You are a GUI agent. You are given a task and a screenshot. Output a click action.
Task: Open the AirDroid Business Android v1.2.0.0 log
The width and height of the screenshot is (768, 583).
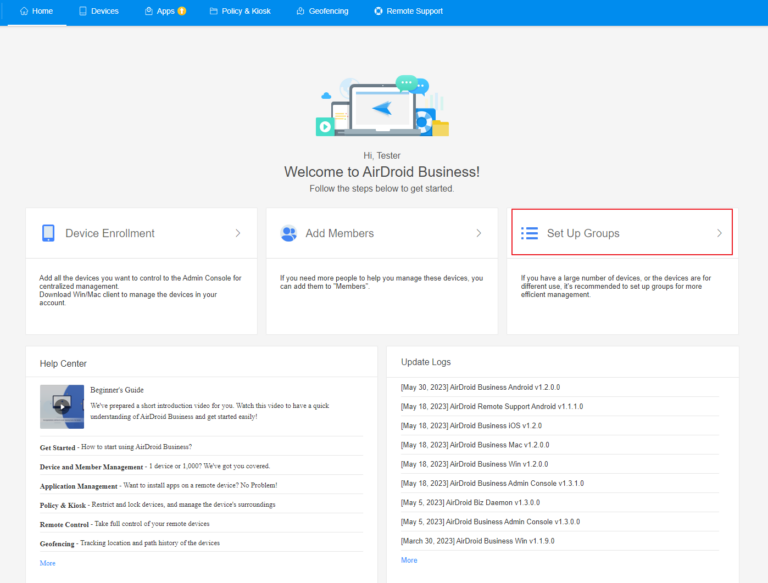pos(480,387)
